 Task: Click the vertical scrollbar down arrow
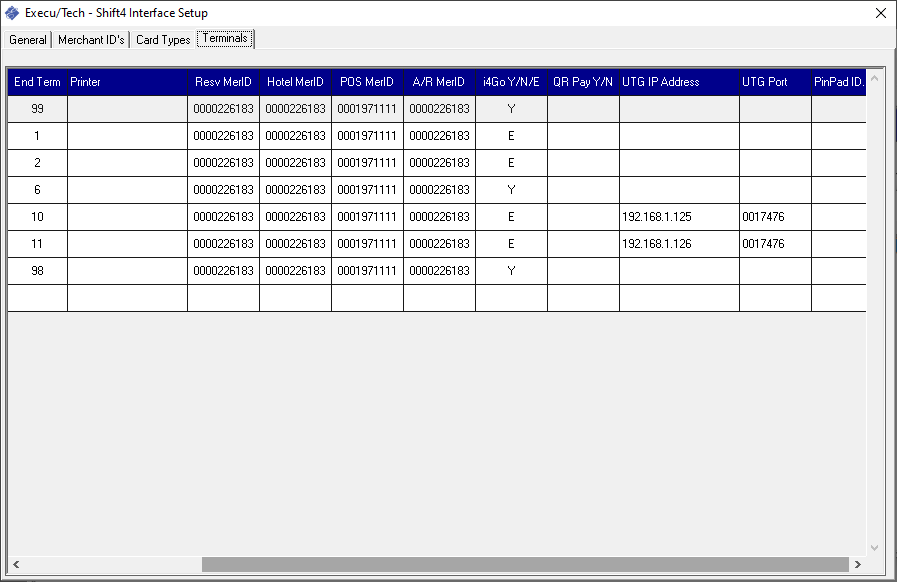tap(874, 548)
